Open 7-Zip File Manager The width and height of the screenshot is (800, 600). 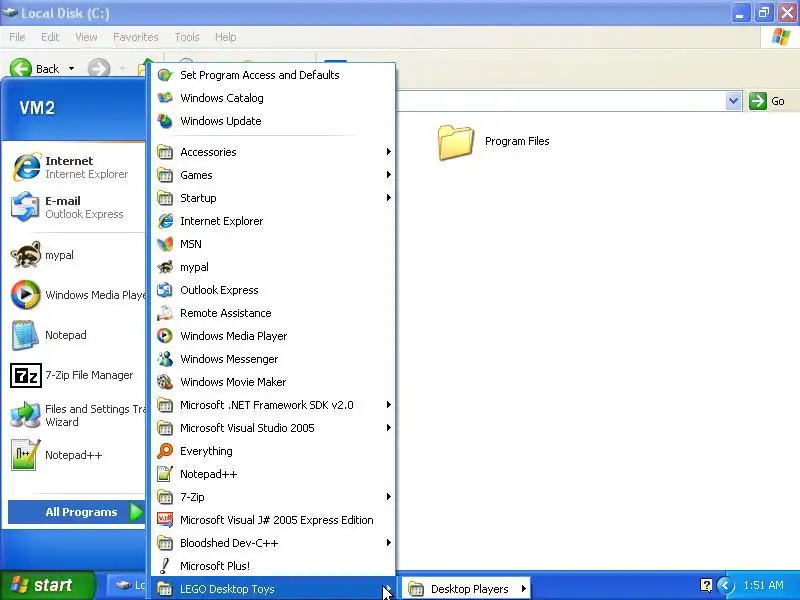click(x=76, y=375)
